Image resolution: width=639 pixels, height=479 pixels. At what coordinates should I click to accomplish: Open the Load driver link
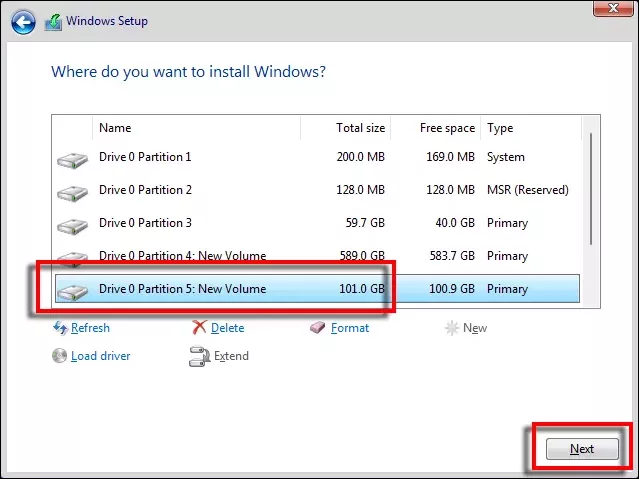point(100,356)
